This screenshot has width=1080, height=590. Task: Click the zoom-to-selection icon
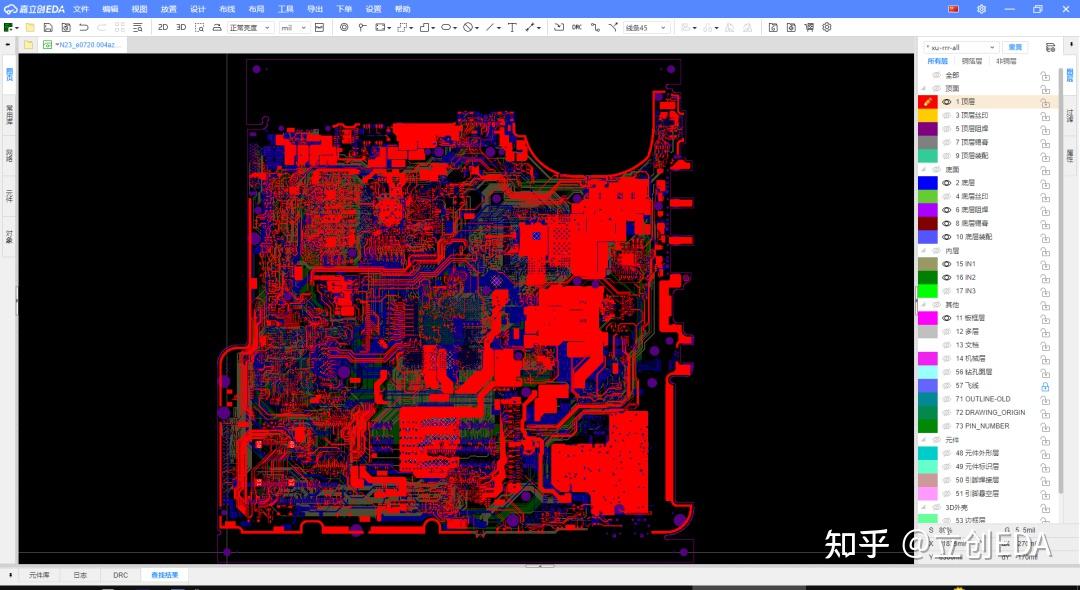coord(199,28)
